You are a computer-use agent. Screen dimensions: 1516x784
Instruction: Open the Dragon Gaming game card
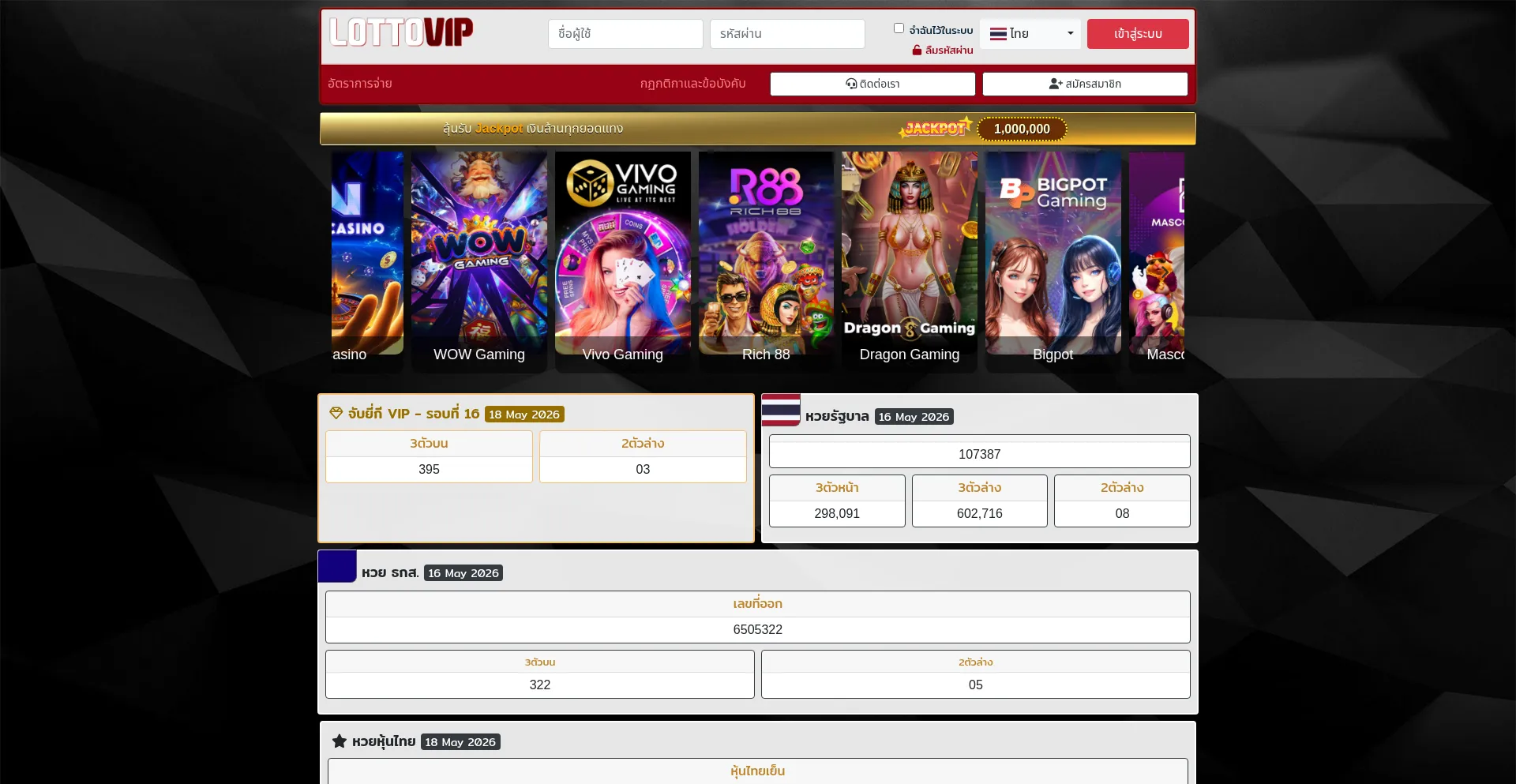click(910, 261)
